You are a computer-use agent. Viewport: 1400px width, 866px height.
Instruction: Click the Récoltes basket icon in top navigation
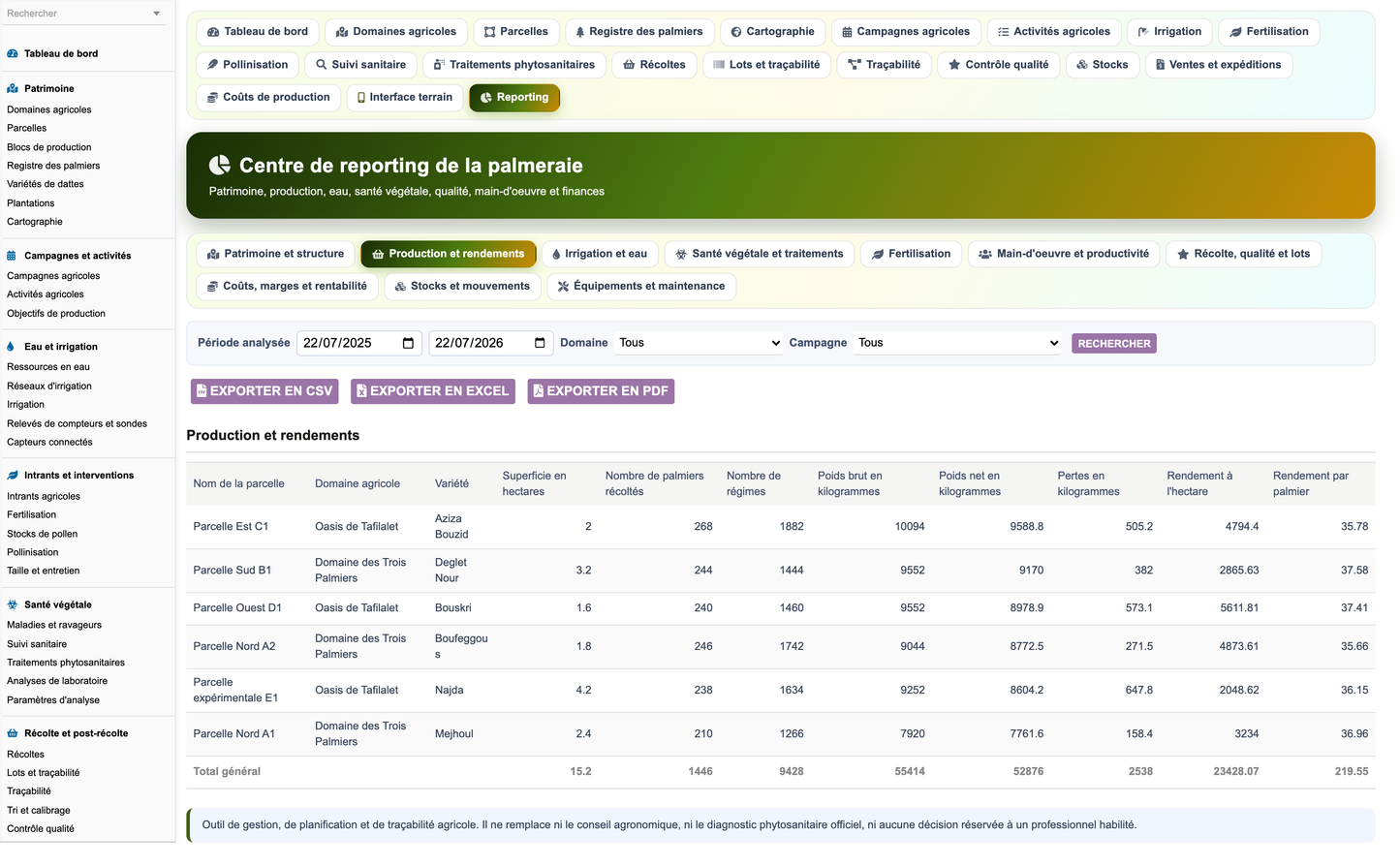(x=629, y=65)
